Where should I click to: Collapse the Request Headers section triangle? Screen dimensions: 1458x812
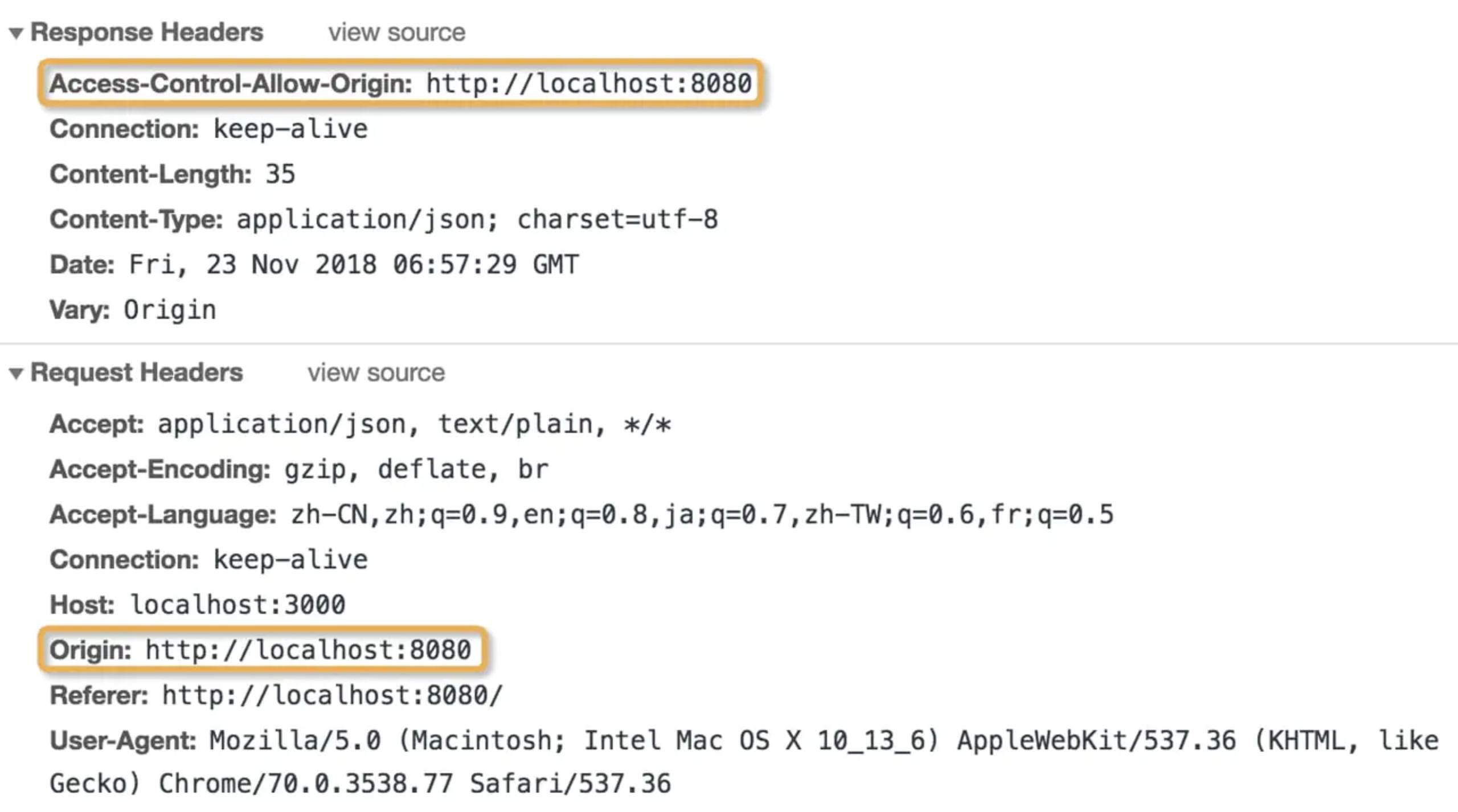(x=16, y=374)
